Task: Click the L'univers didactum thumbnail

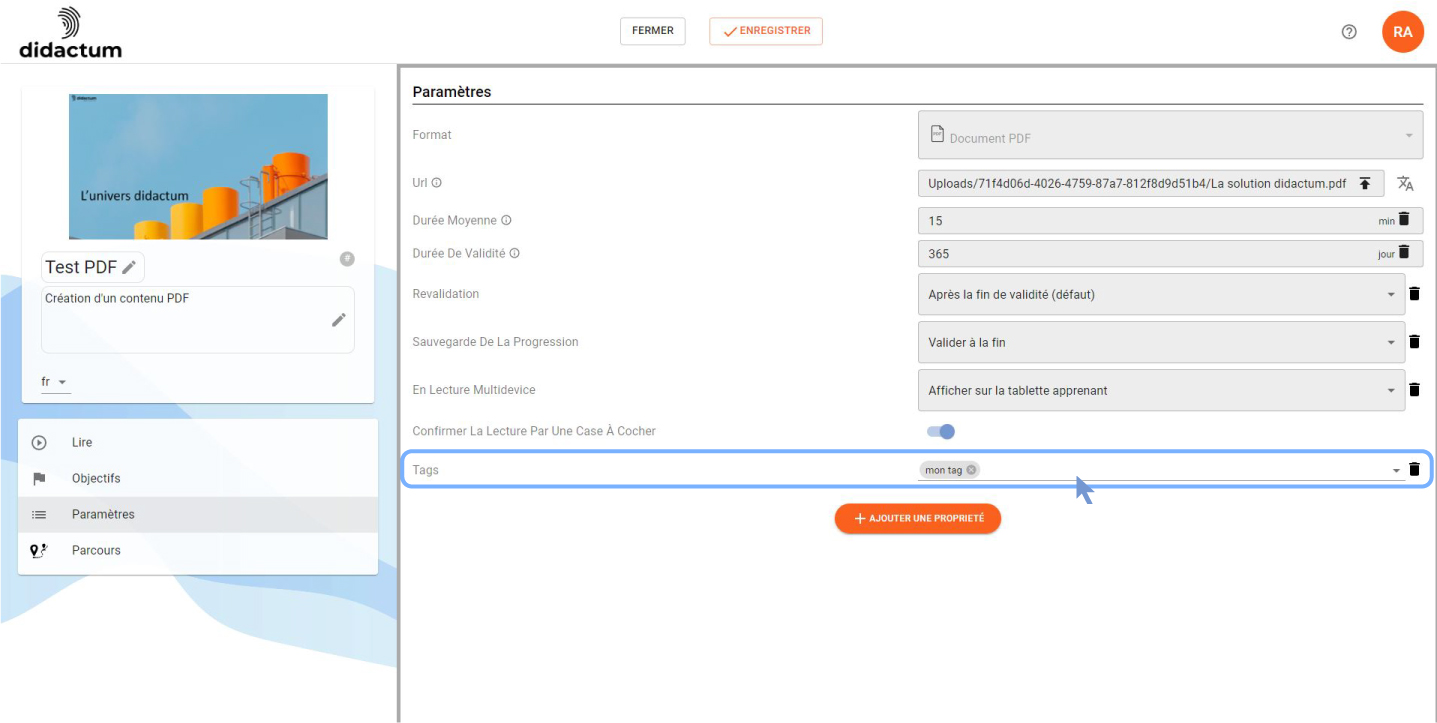Action: click(198, 166)
